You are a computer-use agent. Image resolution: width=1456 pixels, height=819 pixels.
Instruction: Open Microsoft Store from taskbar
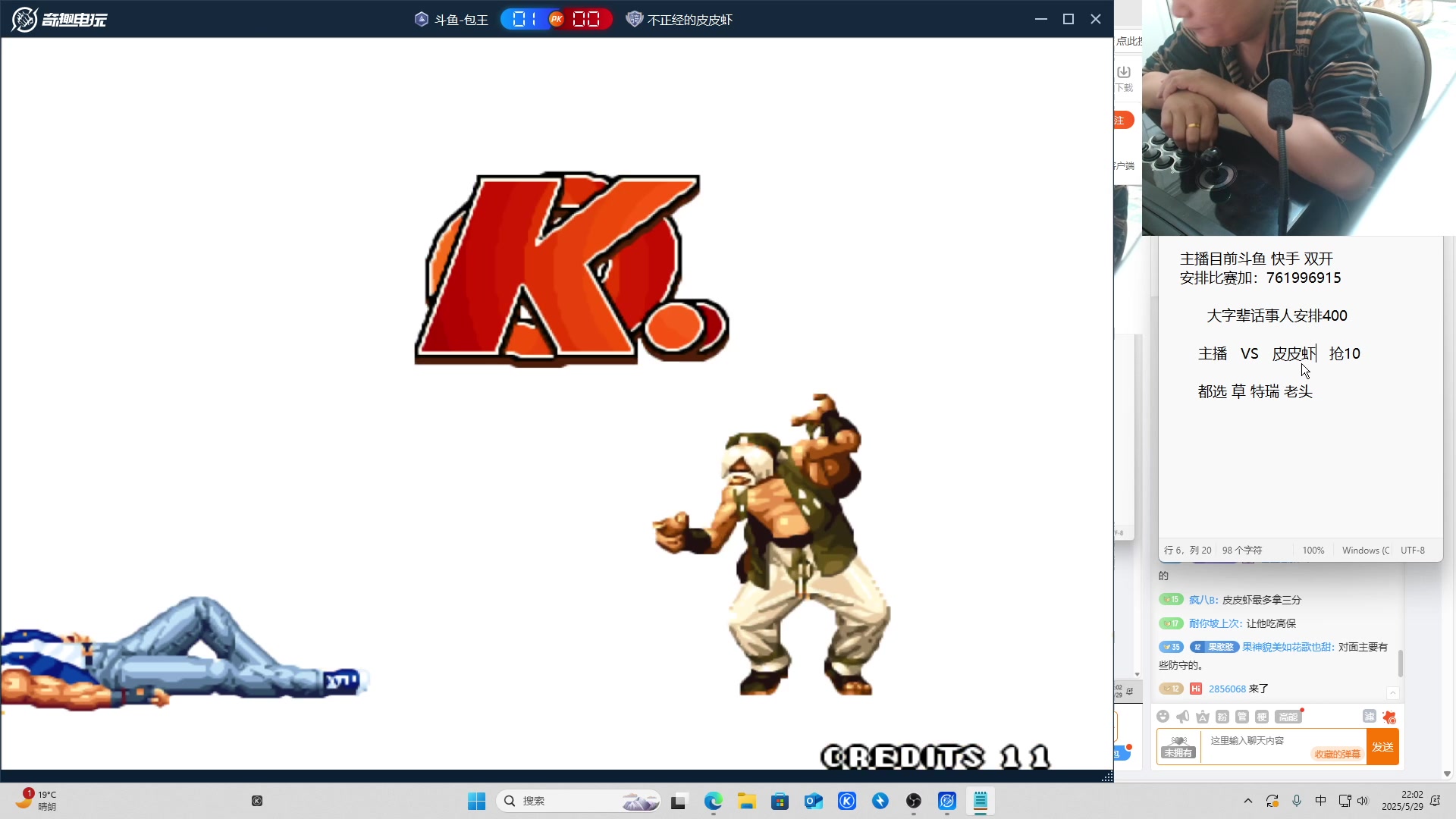point(780,801)
